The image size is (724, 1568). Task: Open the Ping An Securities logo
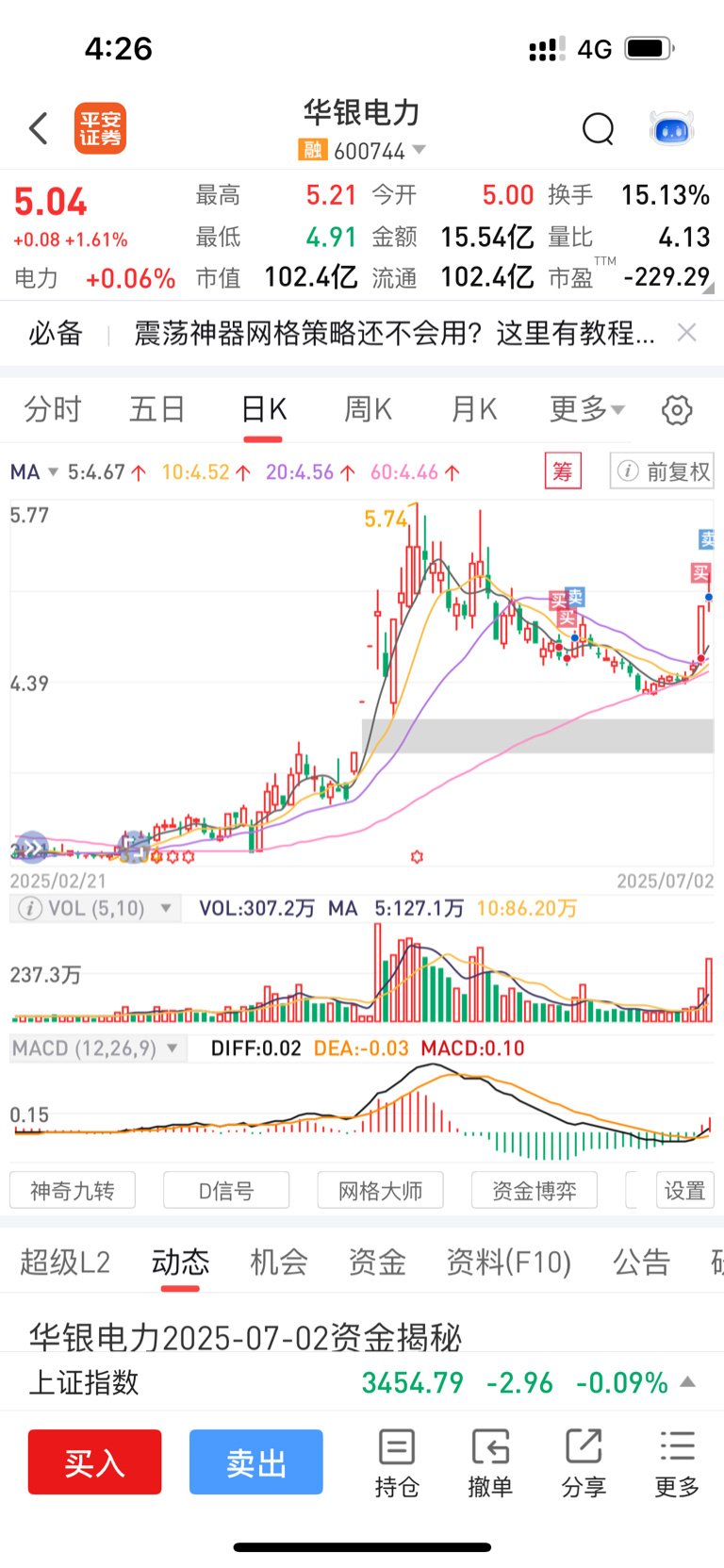[101, 128]
